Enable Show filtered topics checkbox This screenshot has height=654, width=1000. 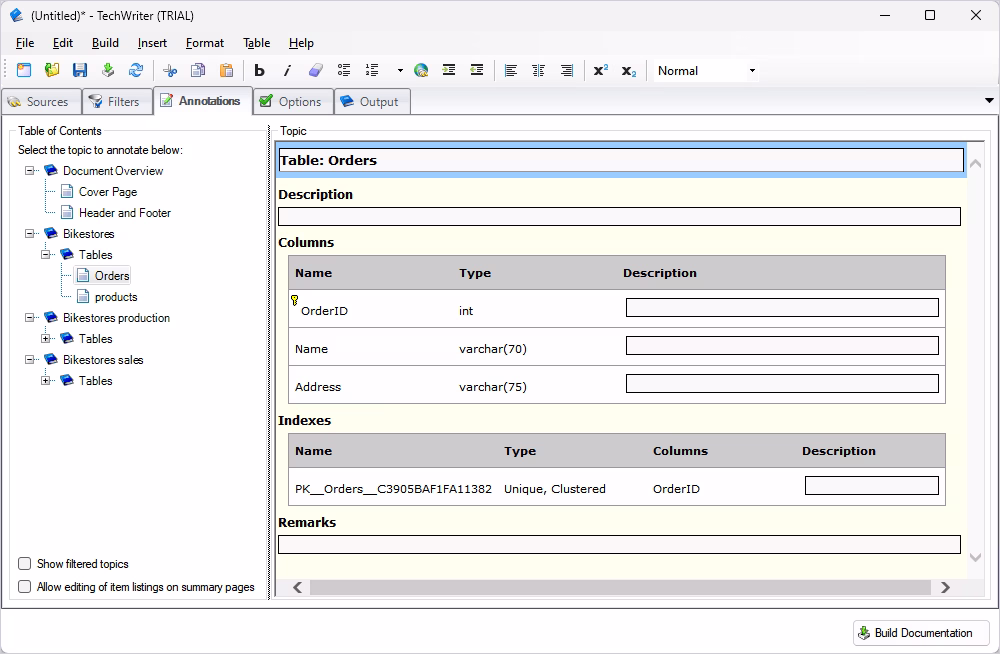pos(24,563)
